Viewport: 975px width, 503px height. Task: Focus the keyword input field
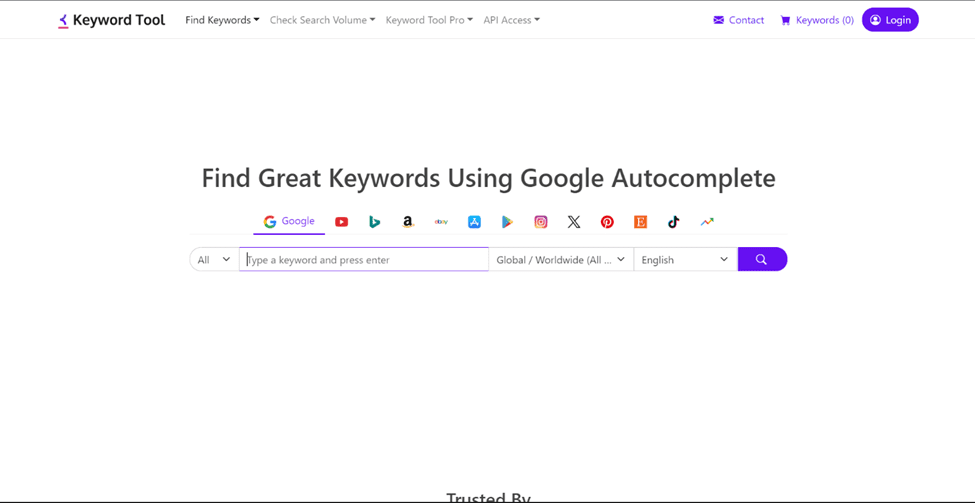364,260
